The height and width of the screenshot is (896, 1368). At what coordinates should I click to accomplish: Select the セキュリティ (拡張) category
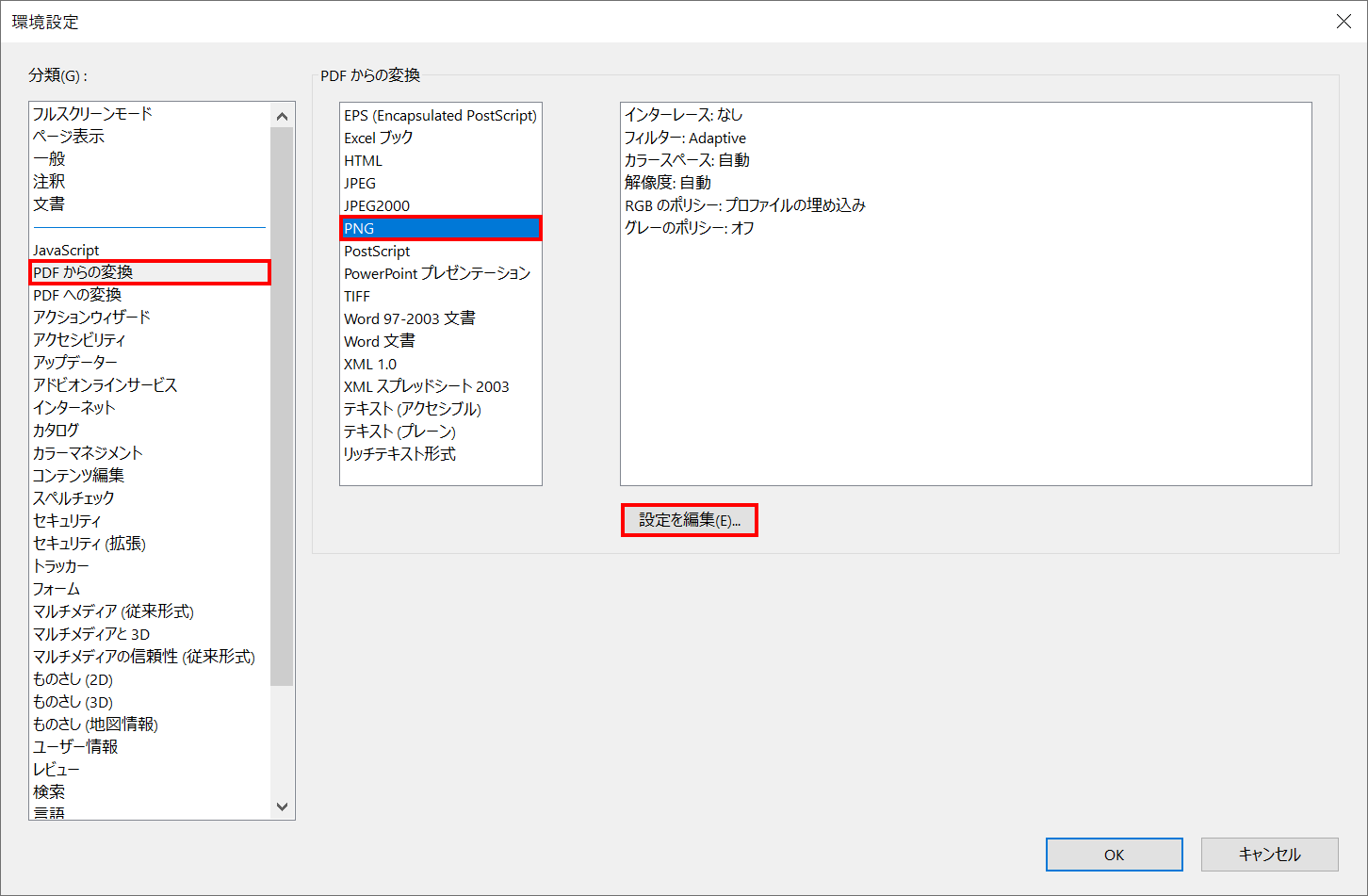pos(93,543)
